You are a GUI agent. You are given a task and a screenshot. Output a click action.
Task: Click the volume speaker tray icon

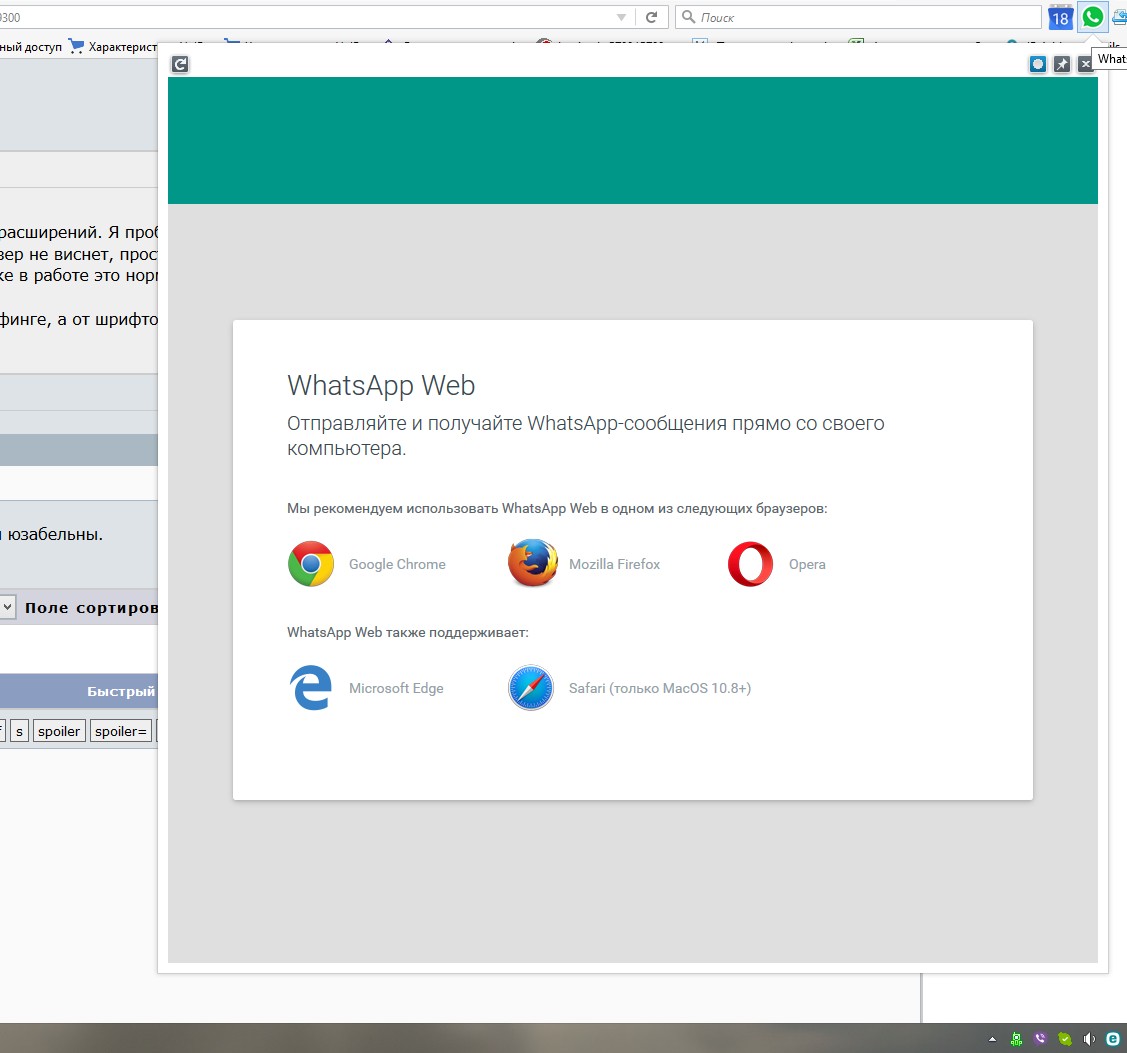coord(1089,1039)
